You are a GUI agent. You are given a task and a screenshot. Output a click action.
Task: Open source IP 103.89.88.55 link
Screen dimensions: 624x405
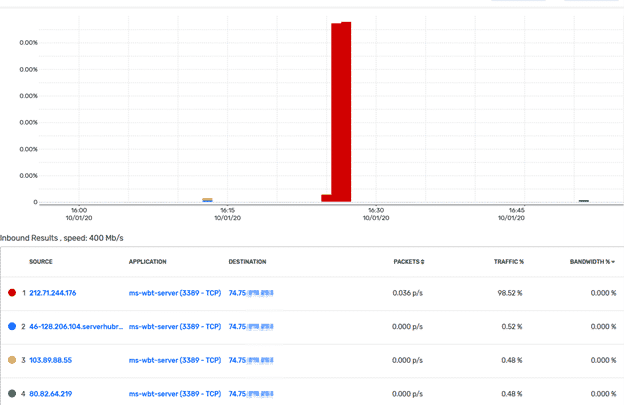click(x=51, y=360)
